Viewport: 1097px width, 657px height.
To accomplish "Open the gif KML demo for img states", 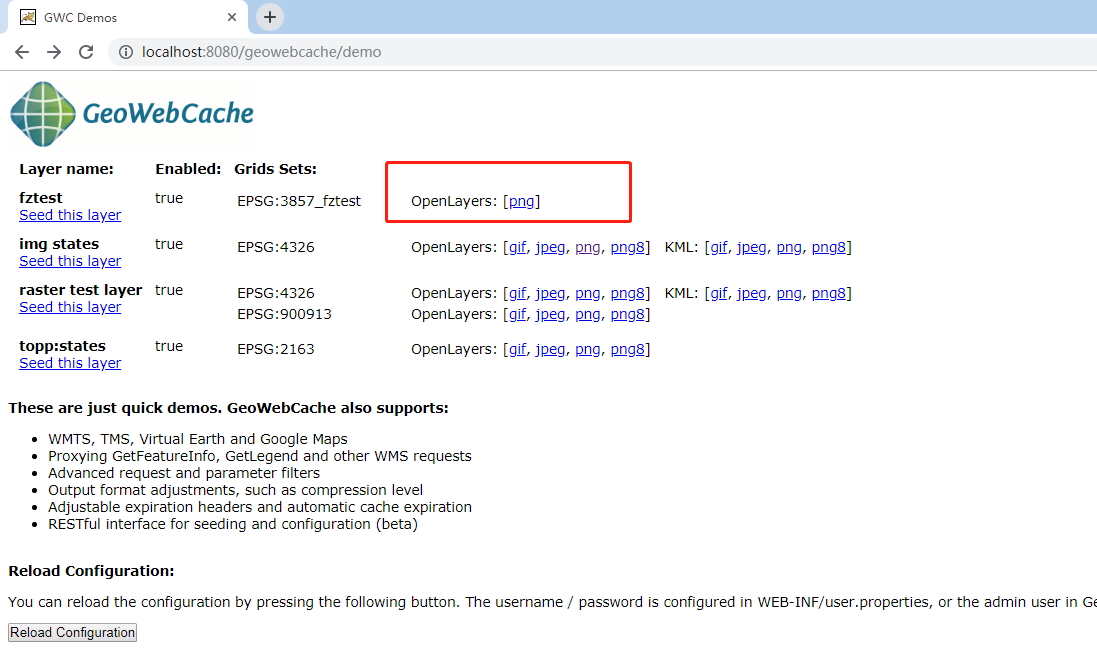I will (717, 247).
